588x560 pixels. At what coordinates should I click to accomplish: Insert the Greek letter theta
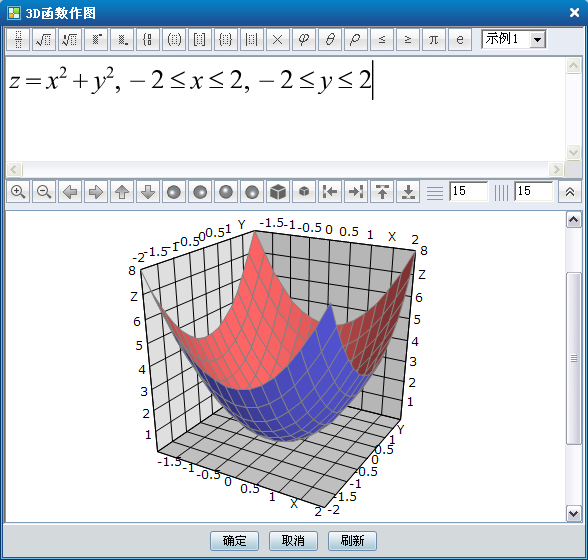(x=330, y=39)
